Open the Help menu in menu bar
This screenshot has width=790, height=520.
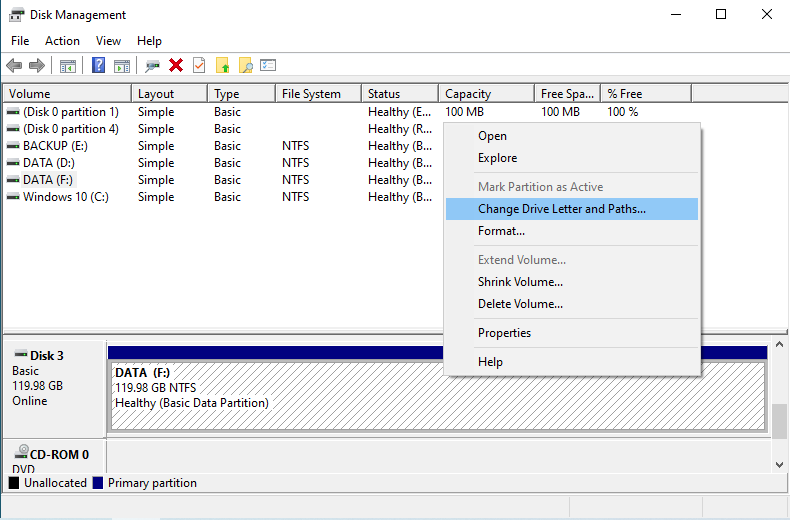click(149, 41)
